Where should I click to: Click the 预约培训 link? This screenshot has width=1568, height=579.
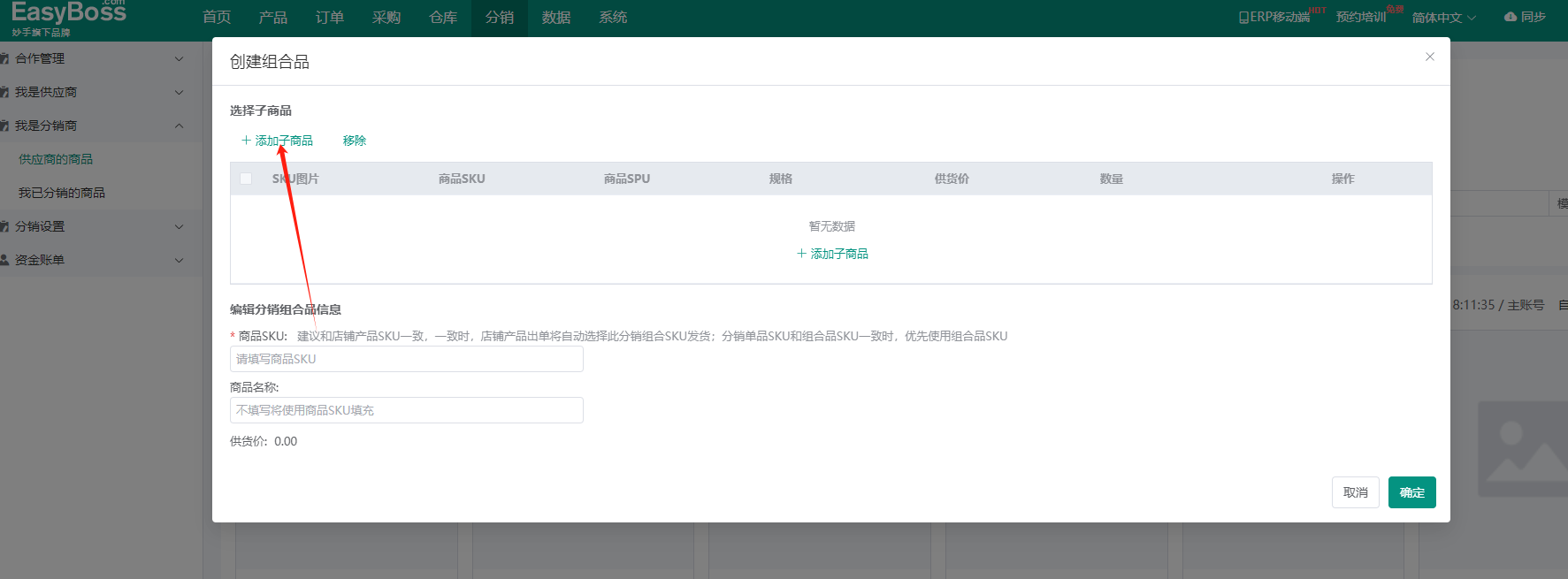click(x=1360, y=18)
